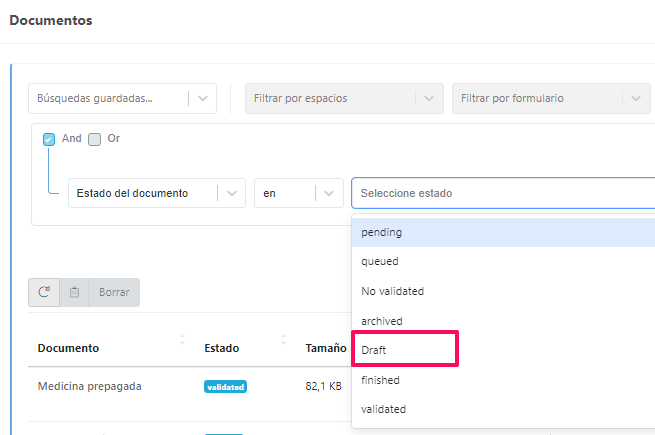Click the refresh documents icon
The image size is (655, 435).
[x=44, y=293]
